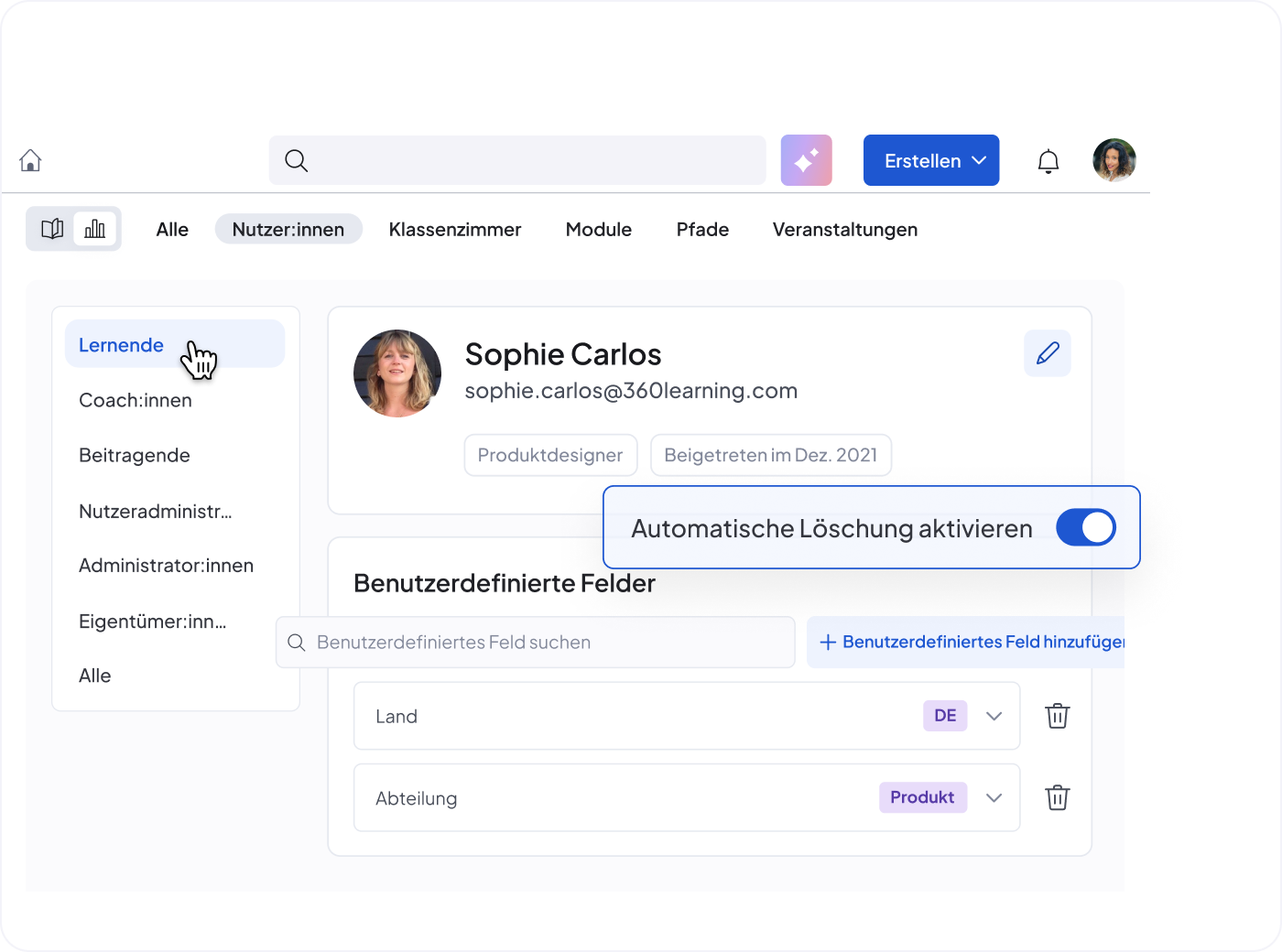Select Alle at bottom of sidebar
Image resolution: width=1282 pixels, height=952 pixels.
click(95, 676)
